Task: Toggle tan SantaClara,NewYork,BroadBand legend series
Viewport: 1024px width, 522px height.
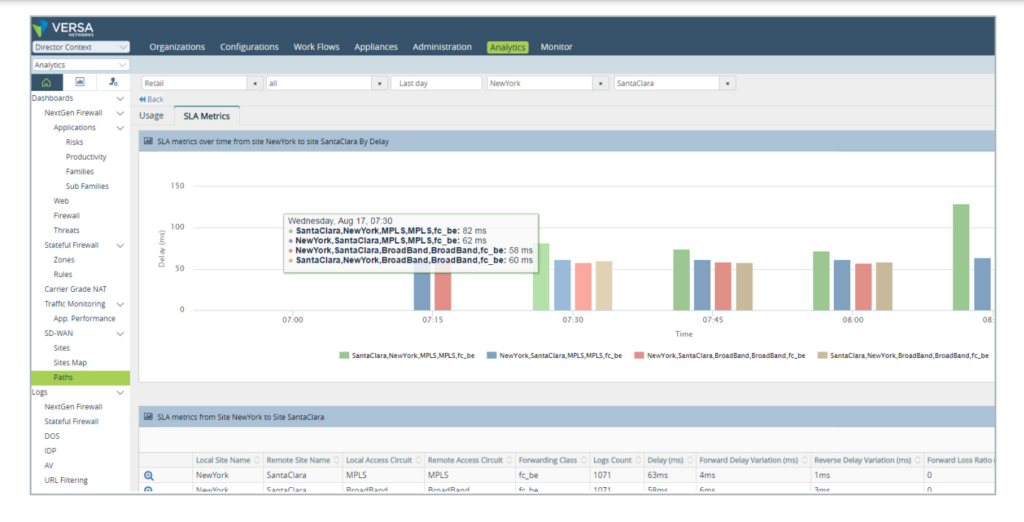Action: [x=903, y=355]
